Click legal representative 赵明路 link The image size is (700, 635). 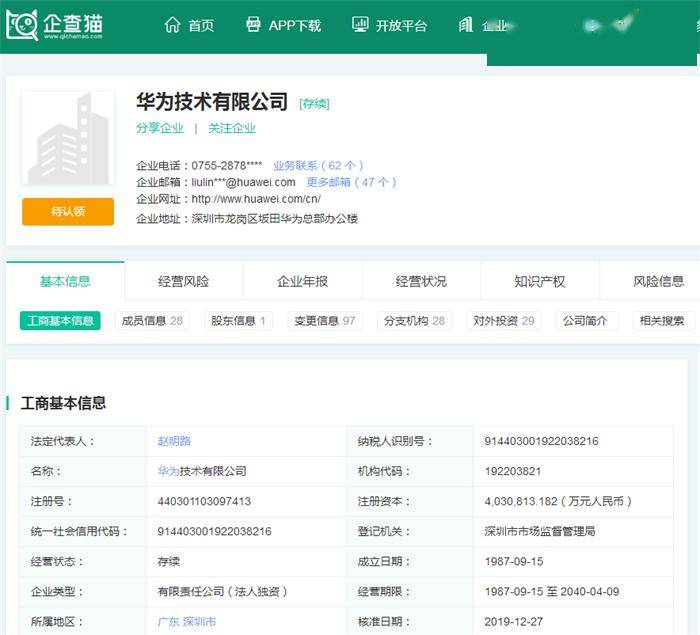coord(174,441)
